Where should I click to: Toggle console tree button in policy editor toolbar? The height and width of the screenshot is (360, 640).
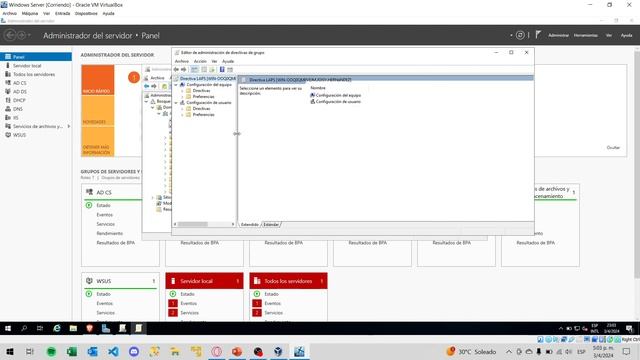(x=195, y=69)
